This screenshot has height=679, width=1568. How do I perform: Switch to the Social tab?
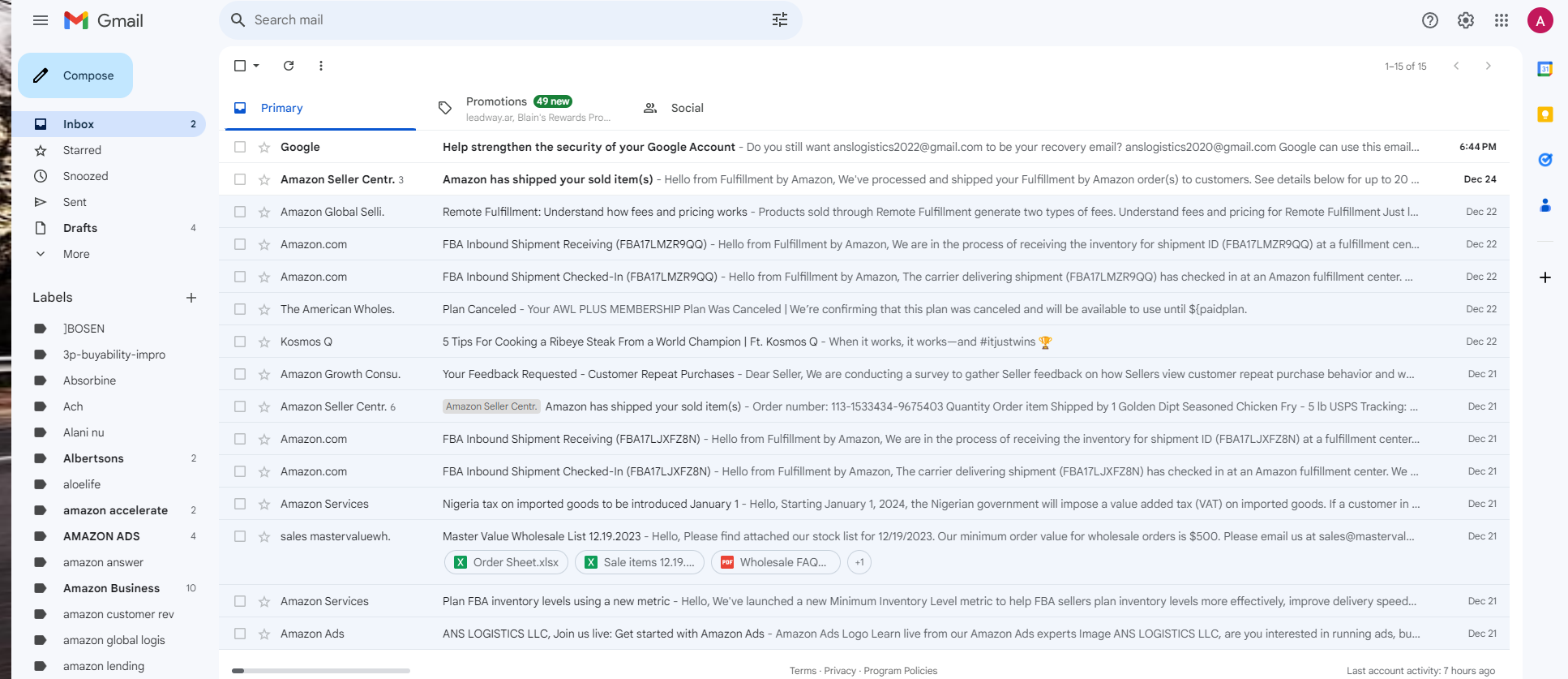(731, 108)
